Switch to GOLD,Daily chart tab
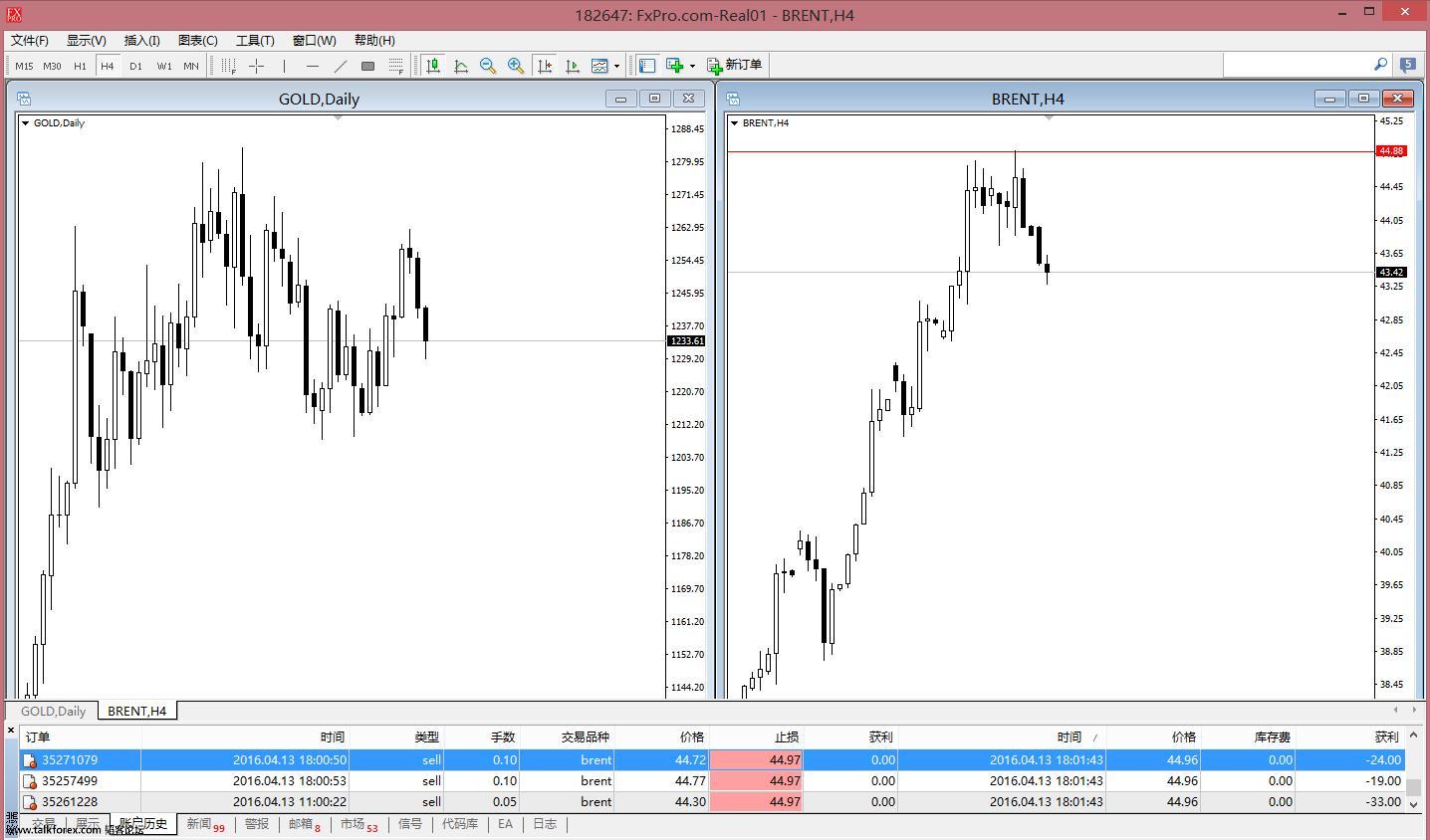1430x840 pixels. tap(54, 711)
